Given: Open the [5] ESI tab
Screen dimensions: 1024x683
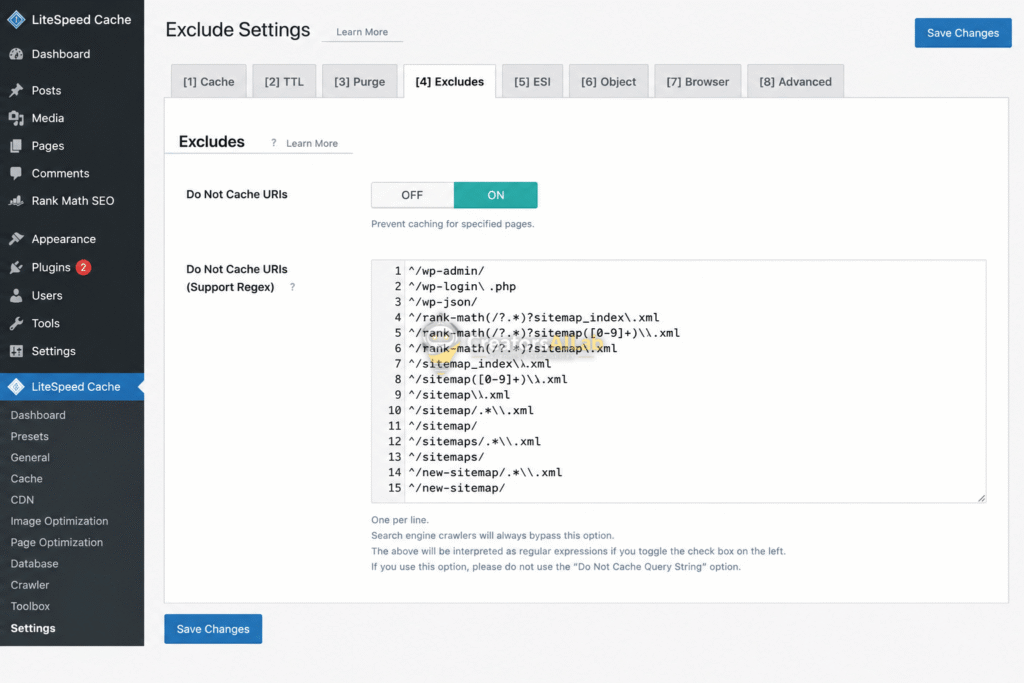Looking at the screenshot, I should [x=532, y=82].
